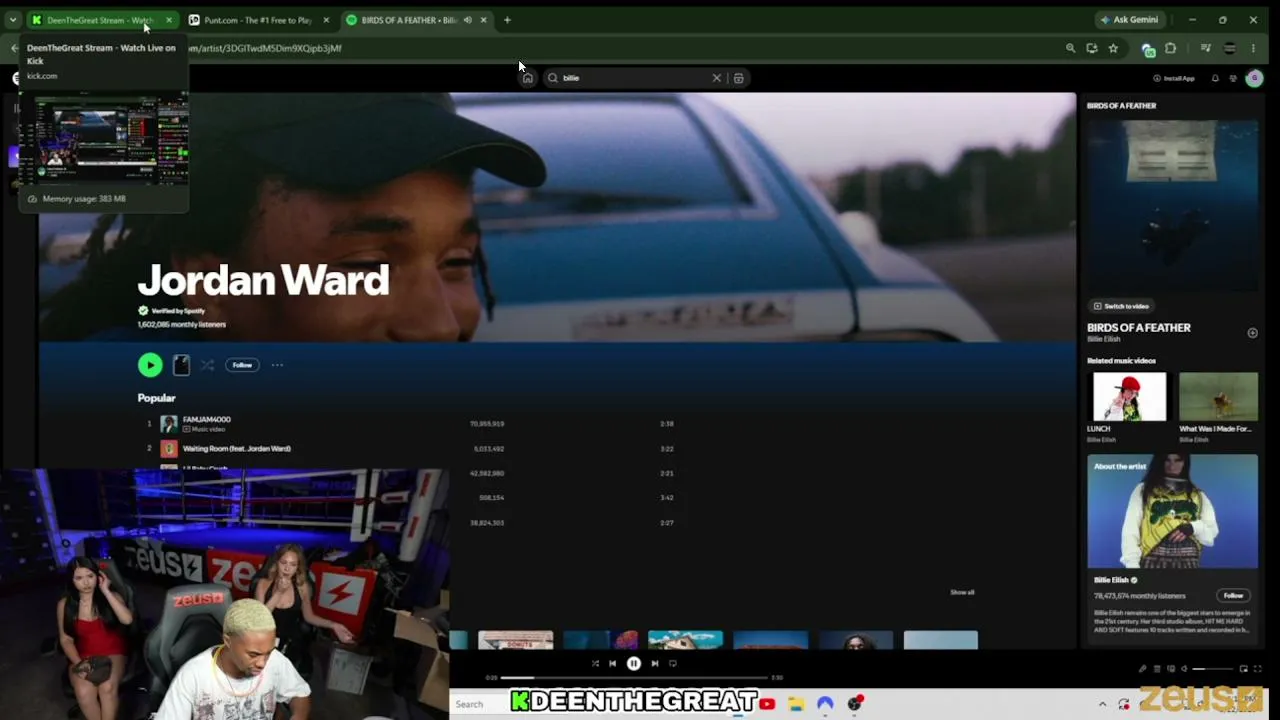1280x720 pixels.
Task: Open the Chrome media controls icon
Action: tap(1205, 48)
